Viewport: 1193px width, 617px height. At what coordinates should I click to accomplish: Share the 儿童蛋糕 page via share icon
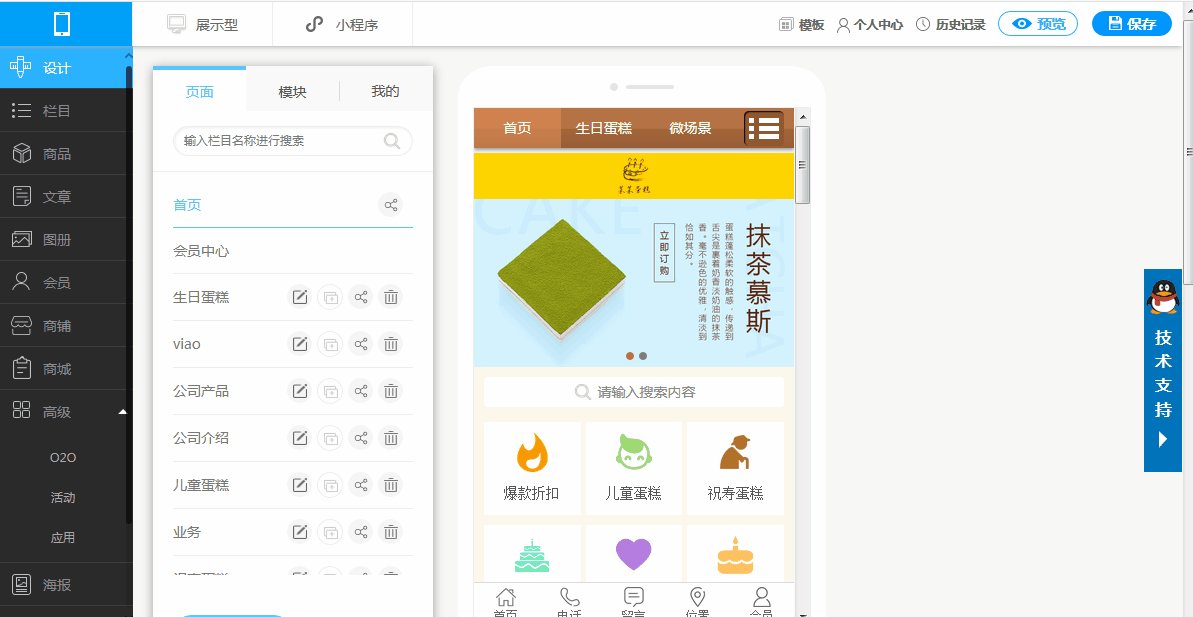[361, 485]
